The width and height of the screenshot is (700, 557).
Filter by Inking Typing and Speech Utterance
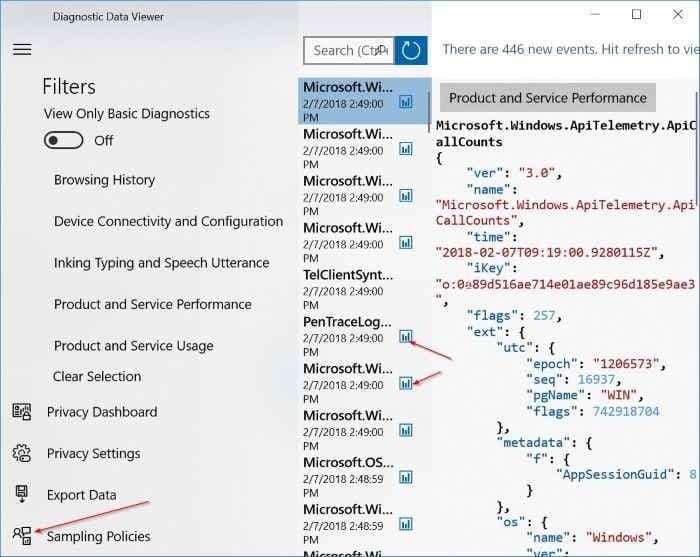tap(161, 263)
